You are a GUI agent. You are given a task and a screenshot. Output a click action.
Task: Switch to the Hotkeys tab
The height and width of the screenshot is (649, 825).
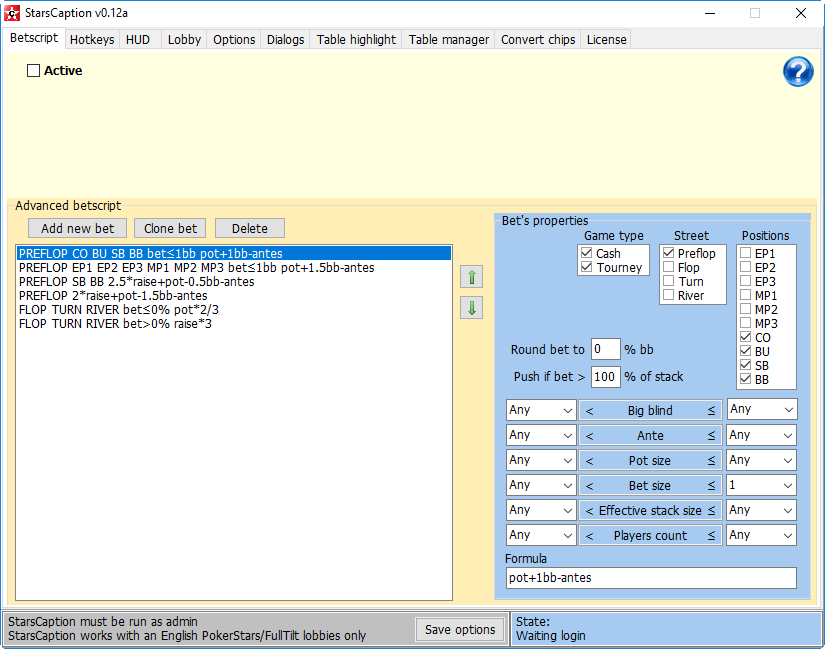click(x=92, y=39)
